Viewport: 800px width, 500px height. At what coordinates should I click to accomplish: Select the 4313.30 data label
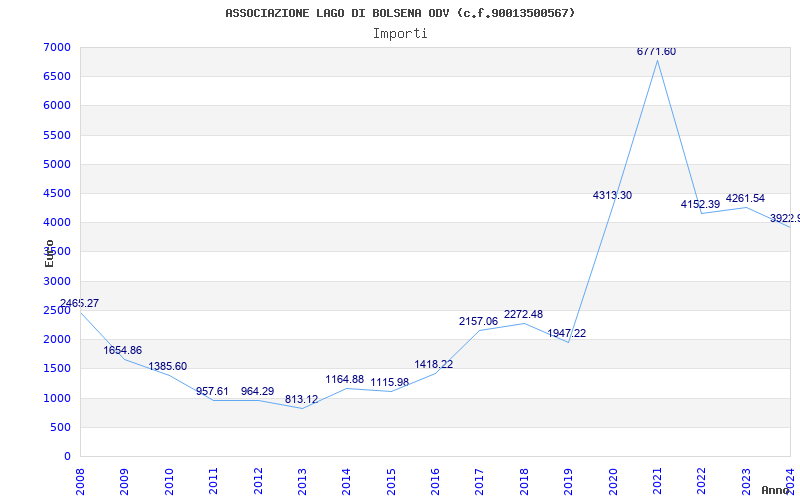click(x=612, y=195)
